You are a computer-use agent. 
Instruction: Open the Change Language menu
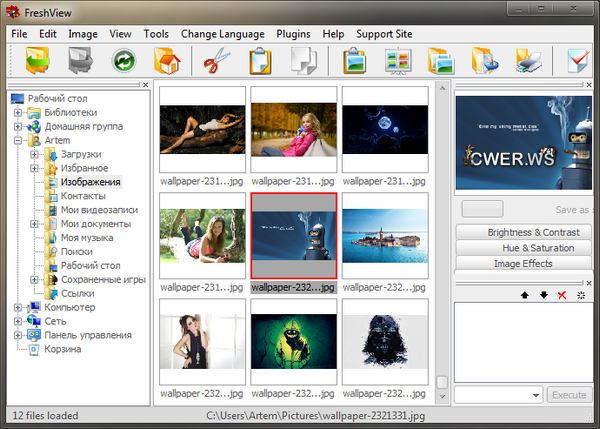pos(222,33)
